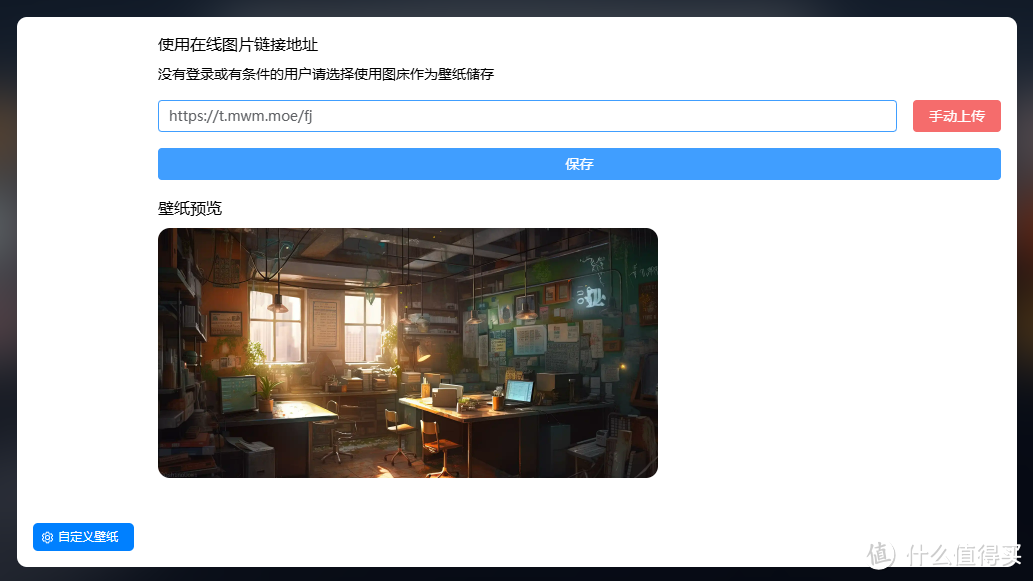This screenshot has height=581, width=1033.
Task: Save the wallpaper URL with 保存
Action: [x=579, y=163]
